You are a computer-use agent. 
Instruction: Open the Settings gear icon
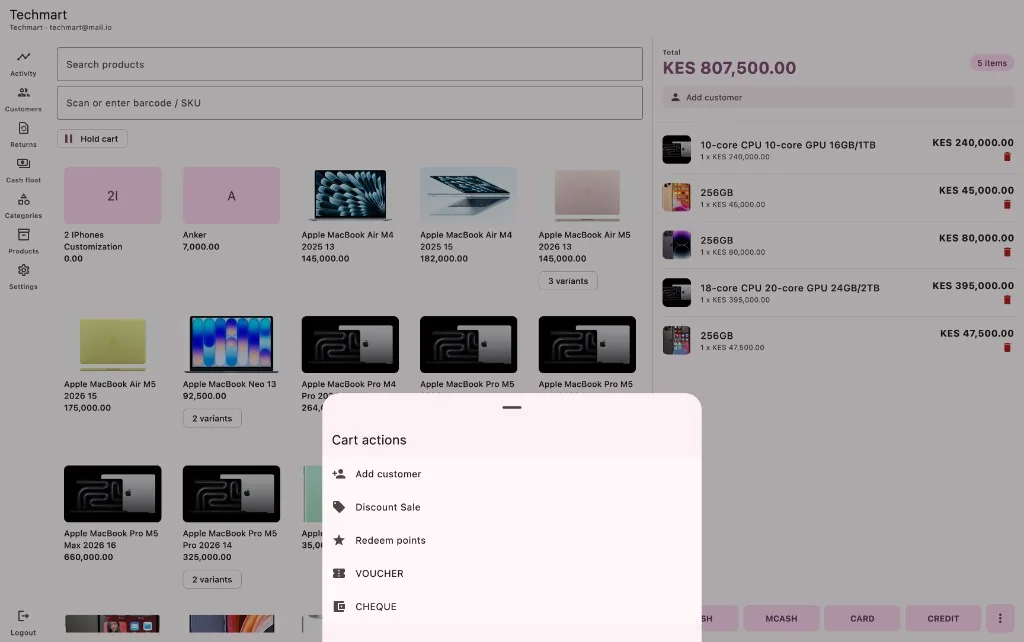(x=24, y=270)
